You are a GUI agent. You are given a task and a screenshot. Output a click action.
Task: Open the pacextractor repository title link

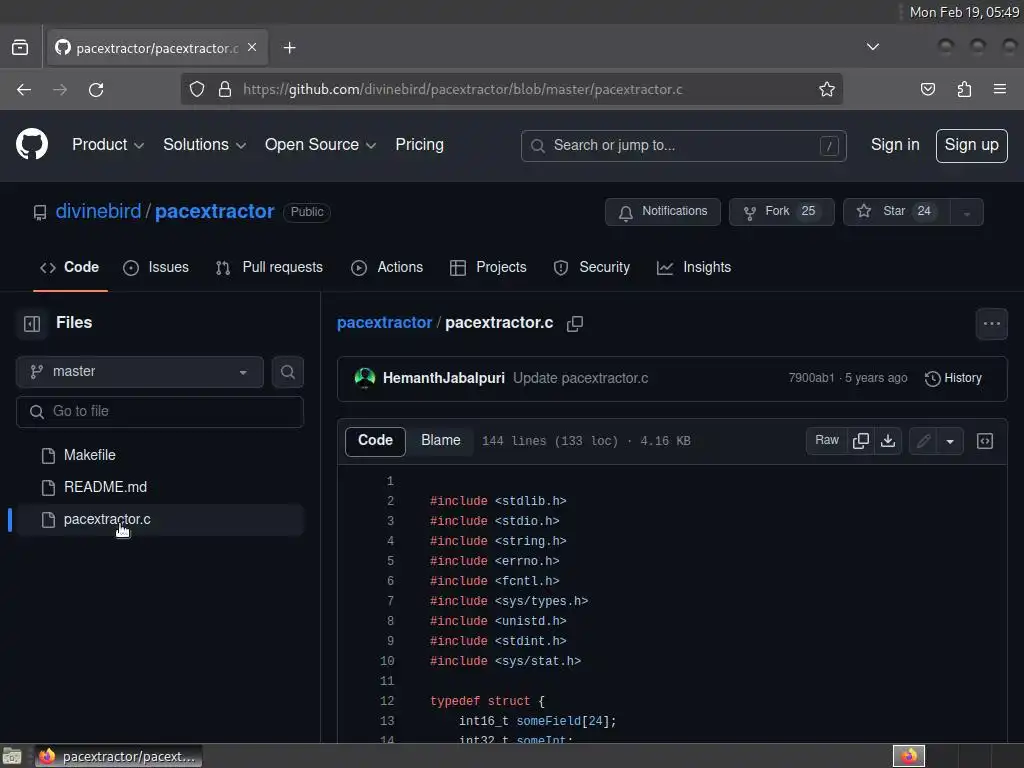tap(214, 212)
